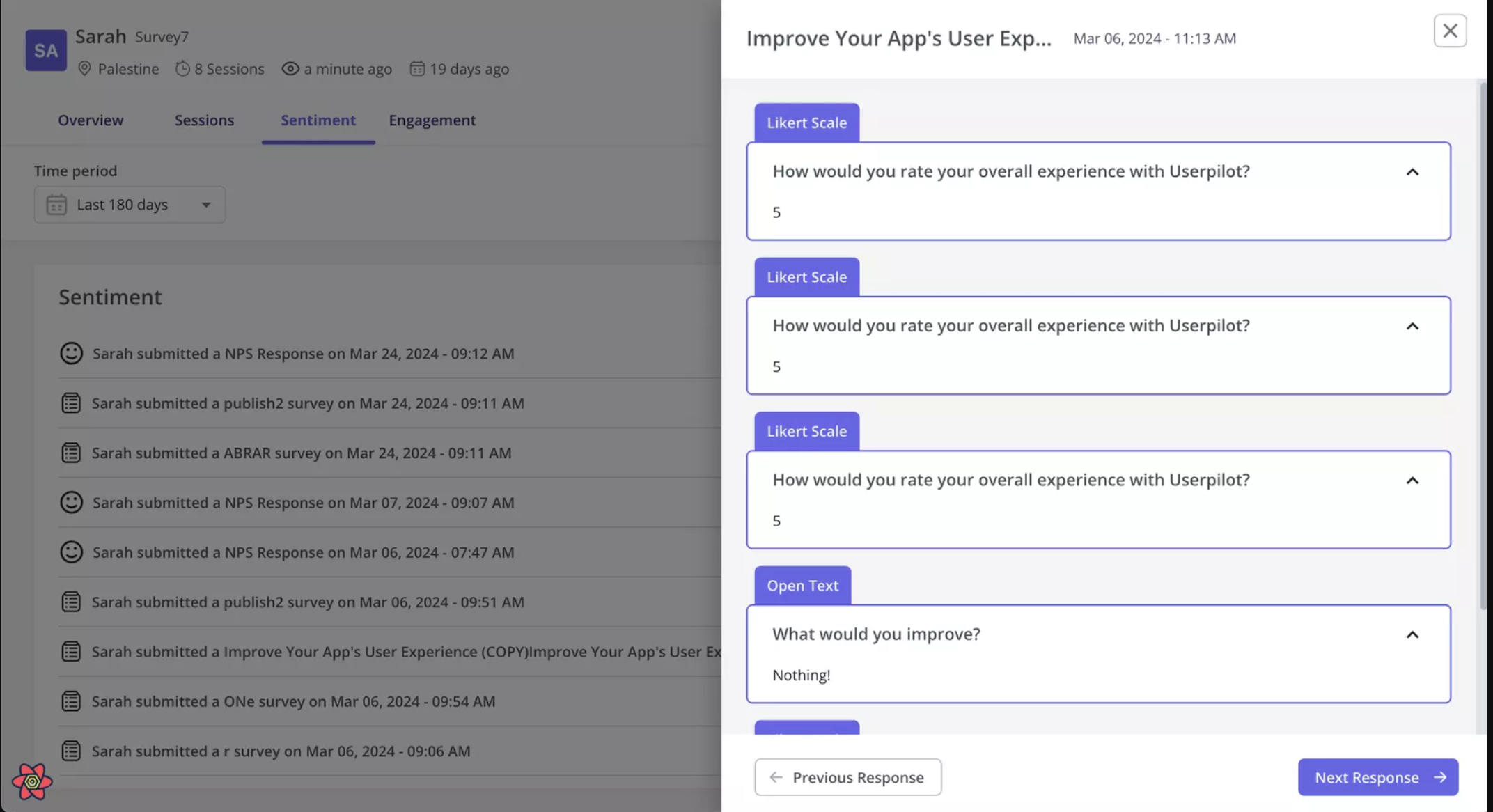Switch to the Overview tab
1493x812 pixels.
click(x=91, y=120)
